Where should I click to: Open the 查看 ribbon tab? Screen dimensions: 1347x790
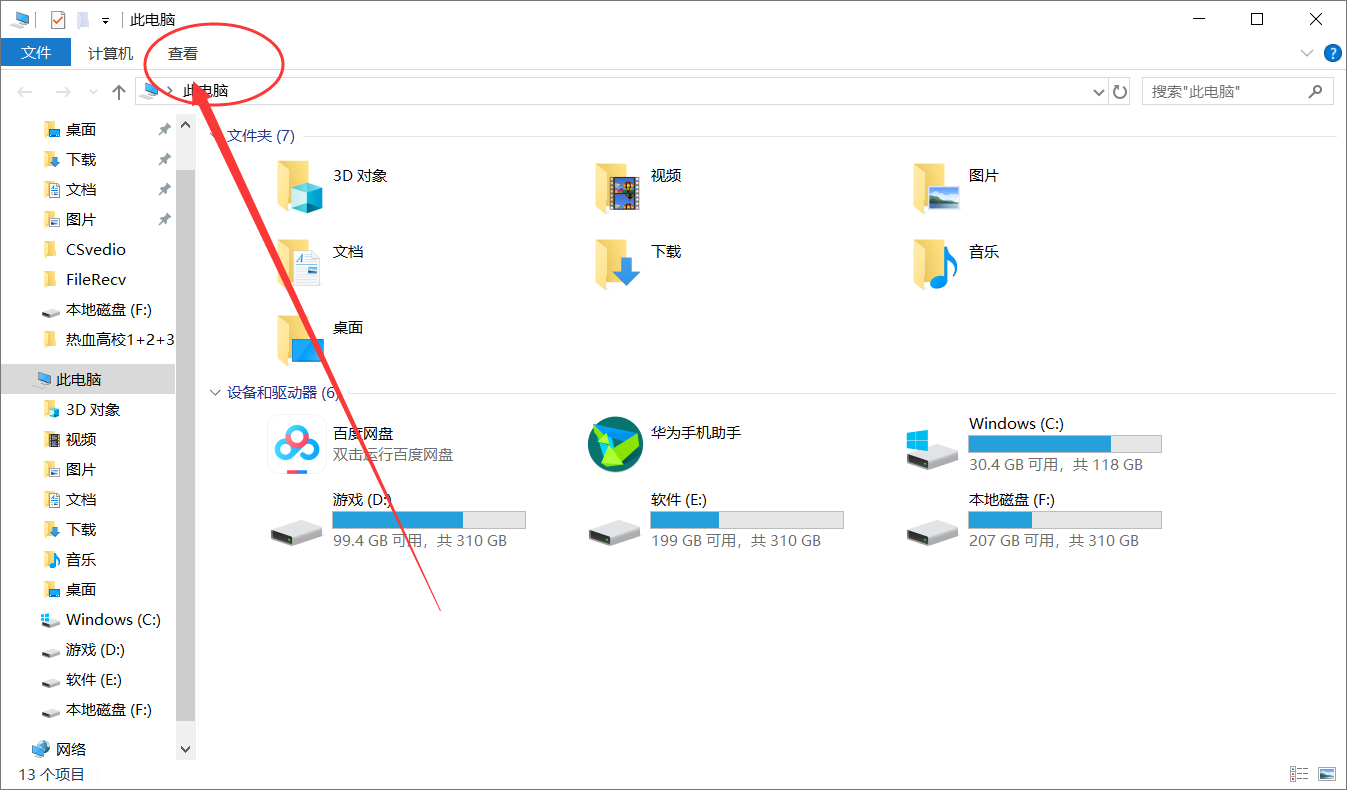[183, 53]
